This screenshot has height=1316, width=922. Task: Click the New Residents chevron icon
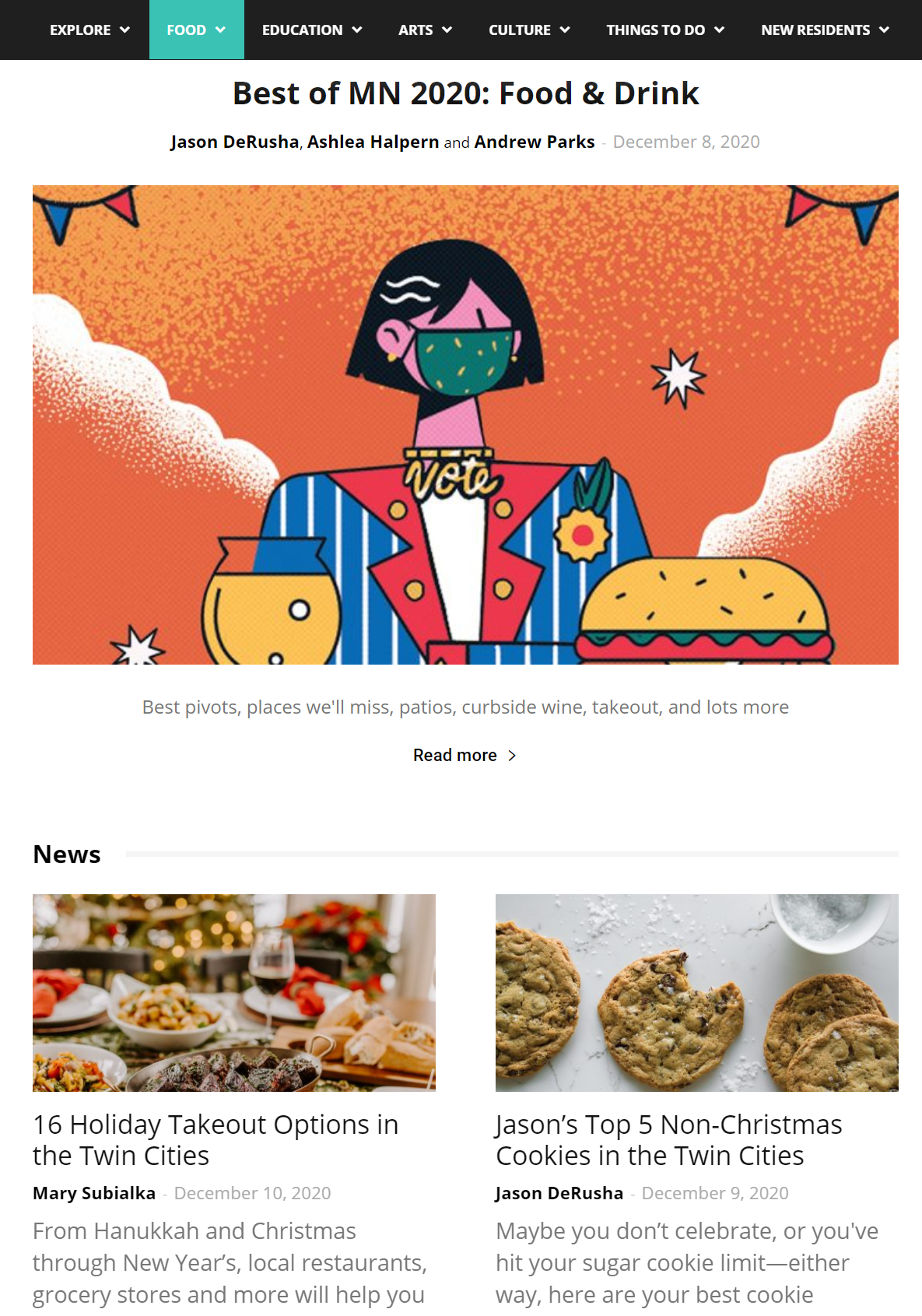[884, 30]
